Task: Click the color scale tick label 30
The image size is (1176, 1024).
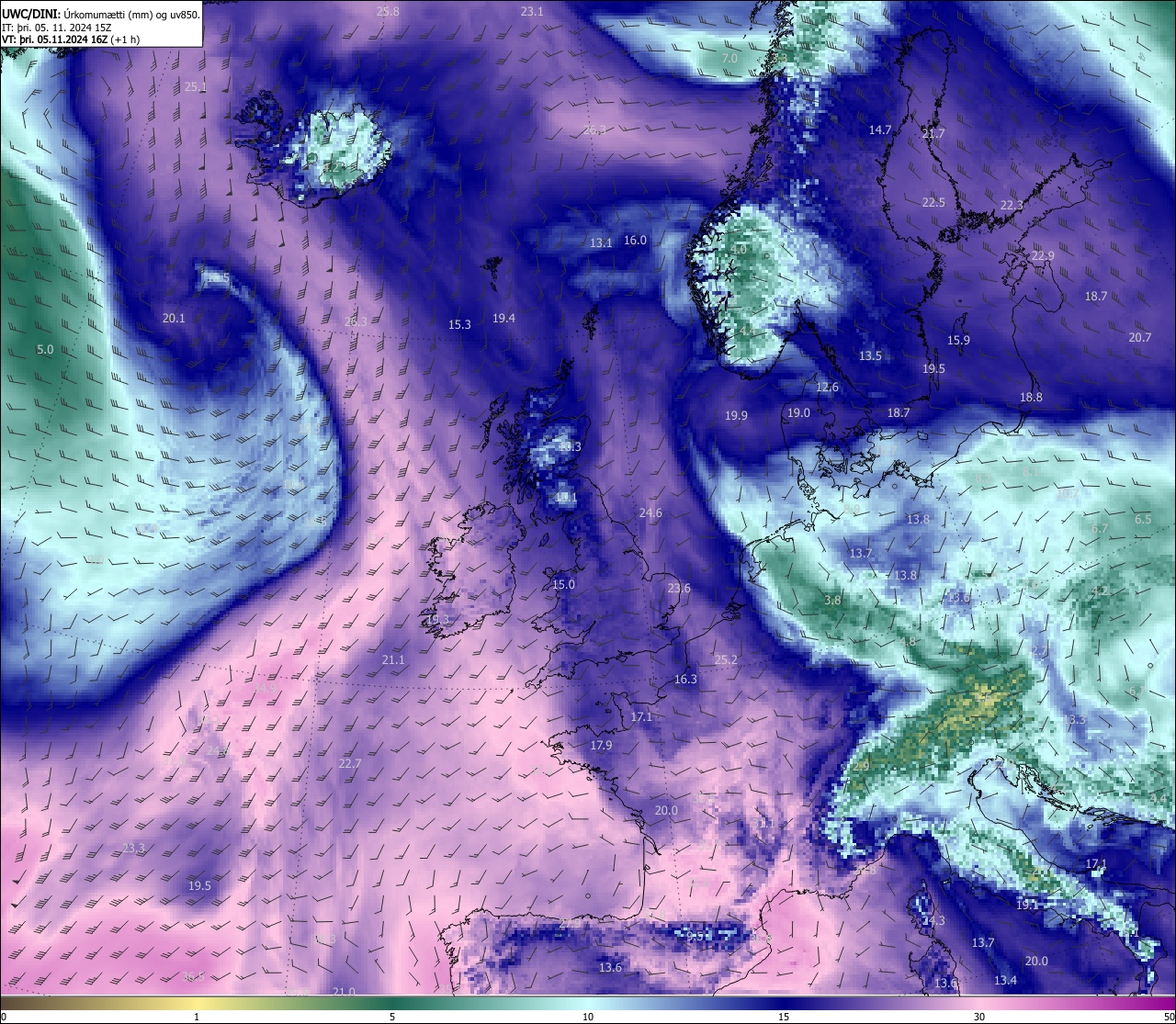Action: (979, 1017)
